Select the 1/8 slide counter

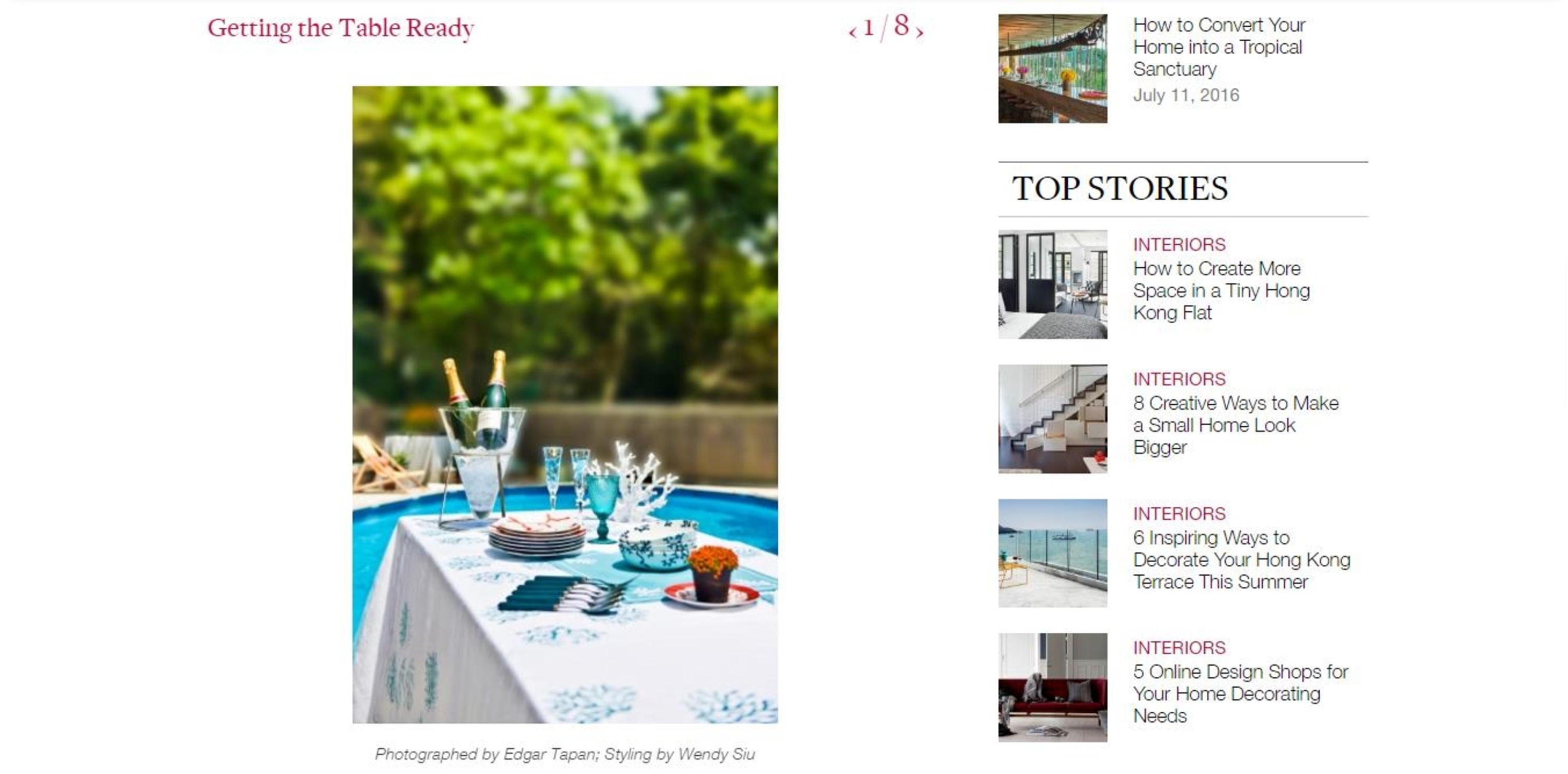click(x=886, y=27)
